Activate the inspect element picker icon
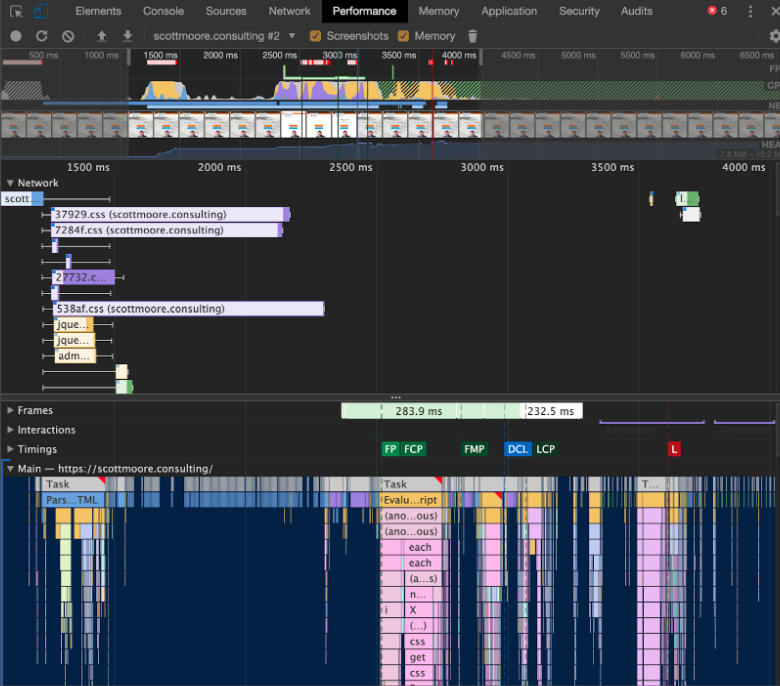The height and width of the screenshot is (686, 780). (16, 11)
